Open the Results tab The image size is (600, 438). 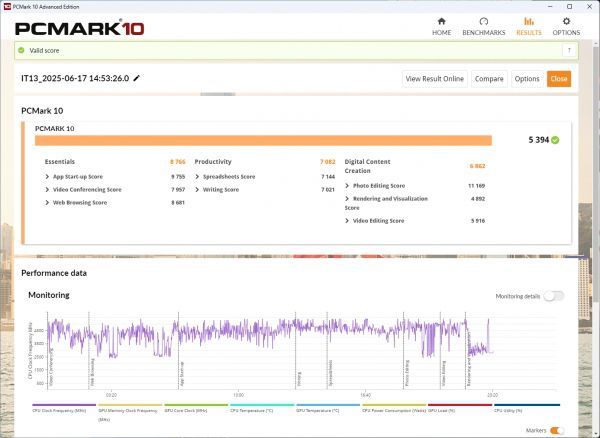(529, 27)
